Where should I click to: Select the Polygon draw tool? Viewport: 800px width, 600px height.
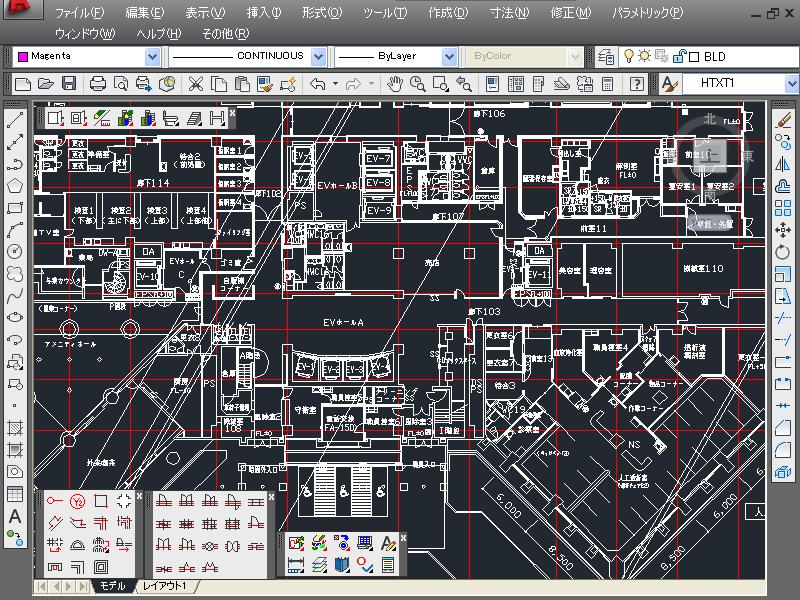coord(15,186)
